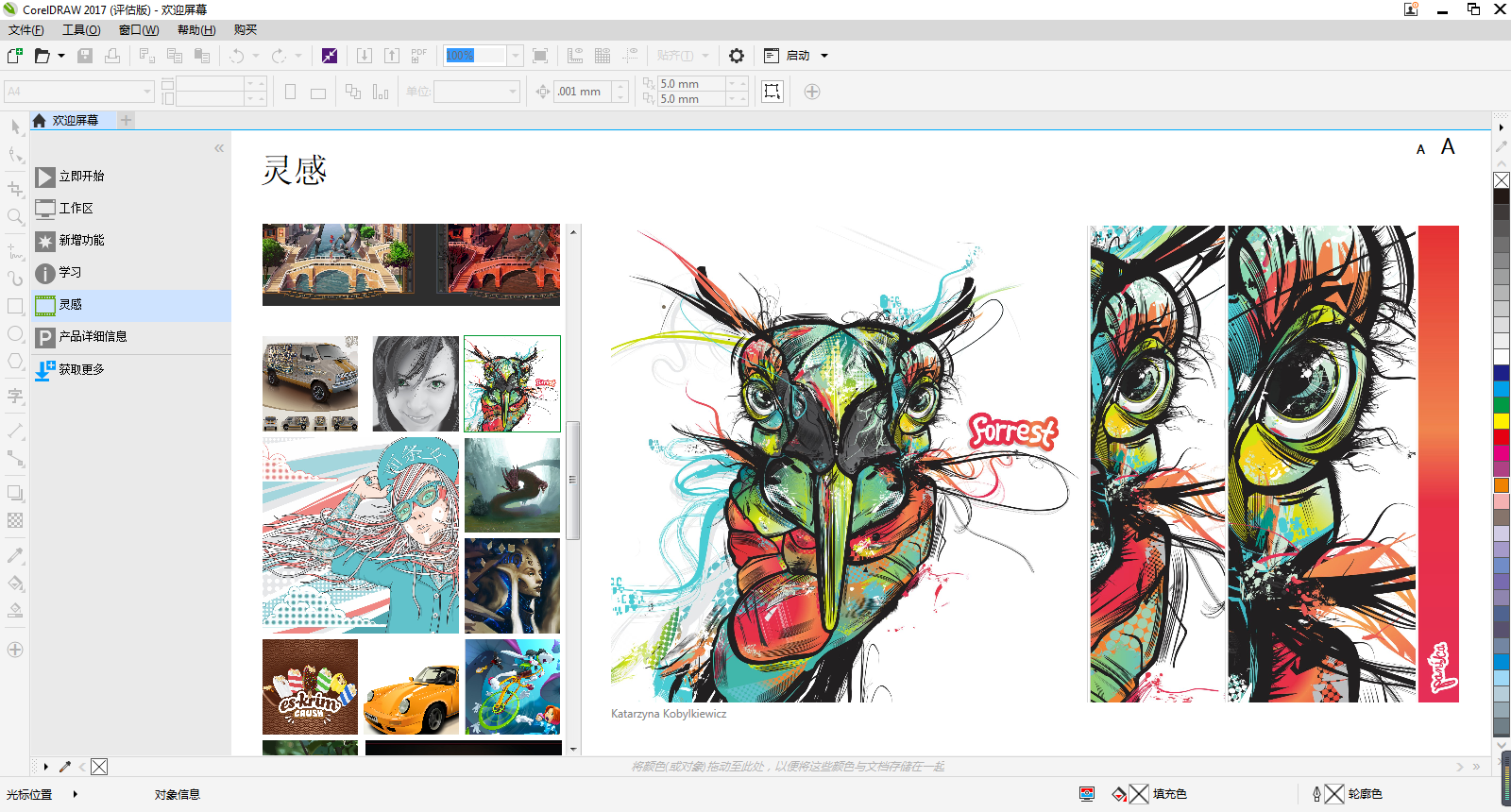The width and height of the screenshot is (1511, 812).
Task: Select the Text tool (字)
Action: pyautogui.click(x=15, y=396)
